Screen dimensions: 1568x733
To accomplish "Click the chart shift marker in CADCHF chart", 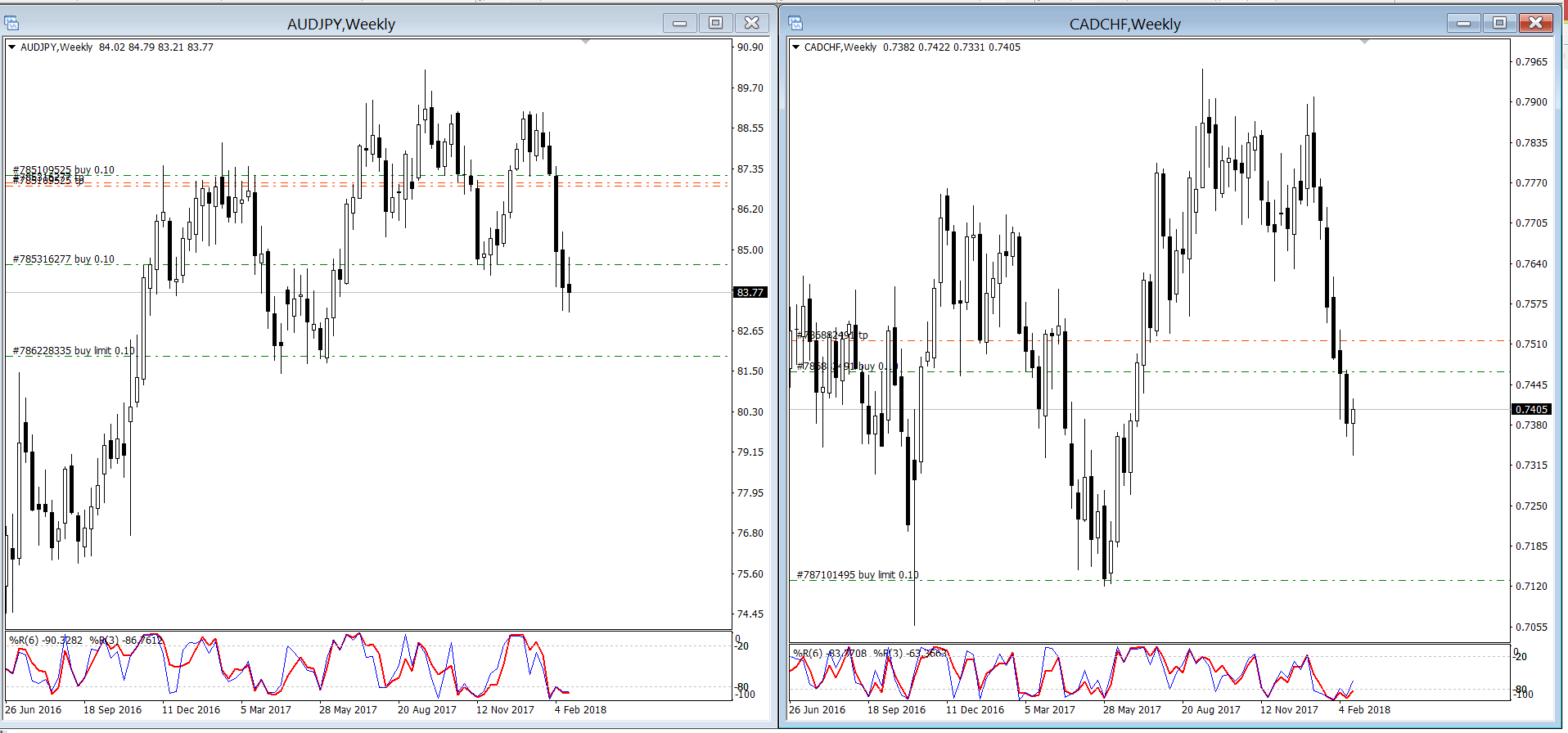I will coord(1364,41).
